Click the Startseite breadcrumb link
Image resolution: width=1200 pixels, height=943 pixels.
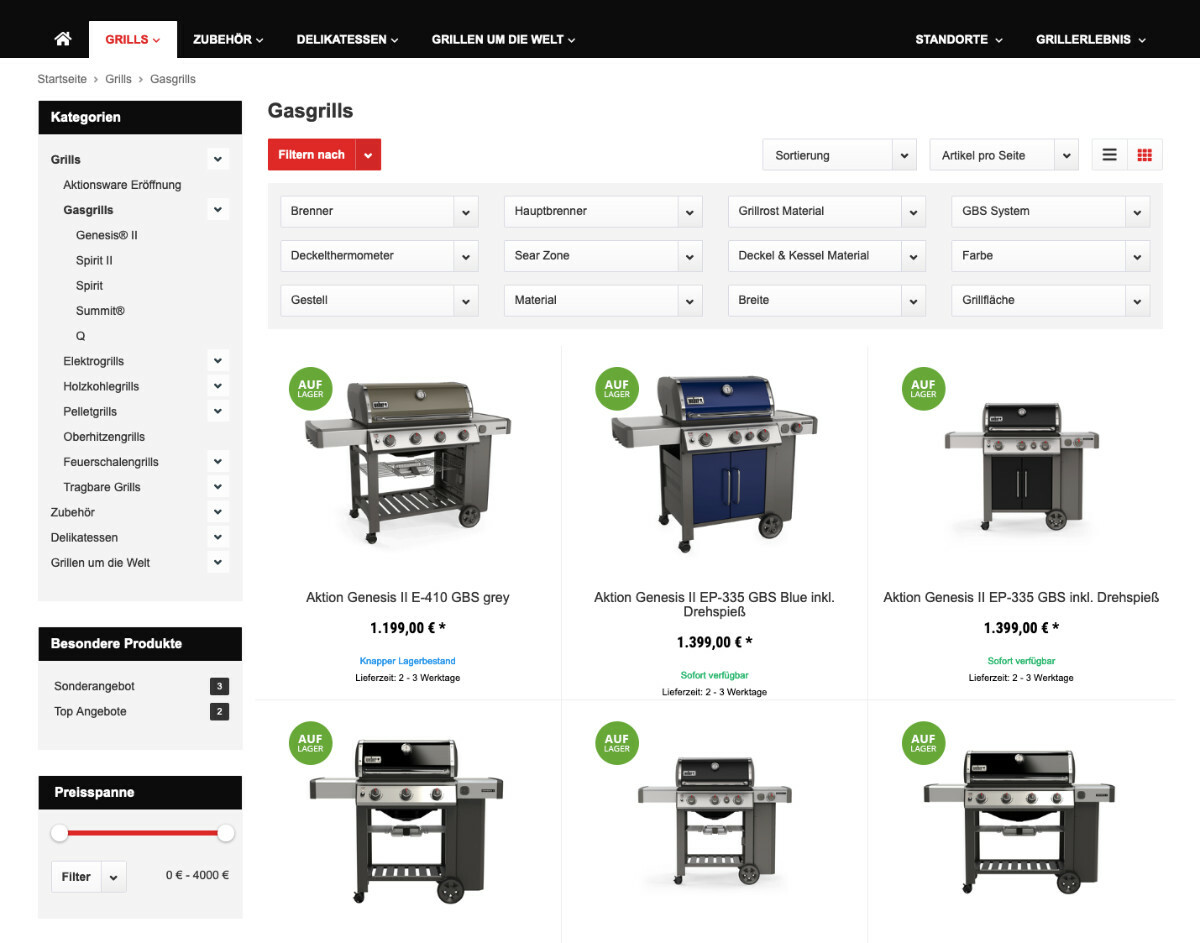[x=62, y=79]
